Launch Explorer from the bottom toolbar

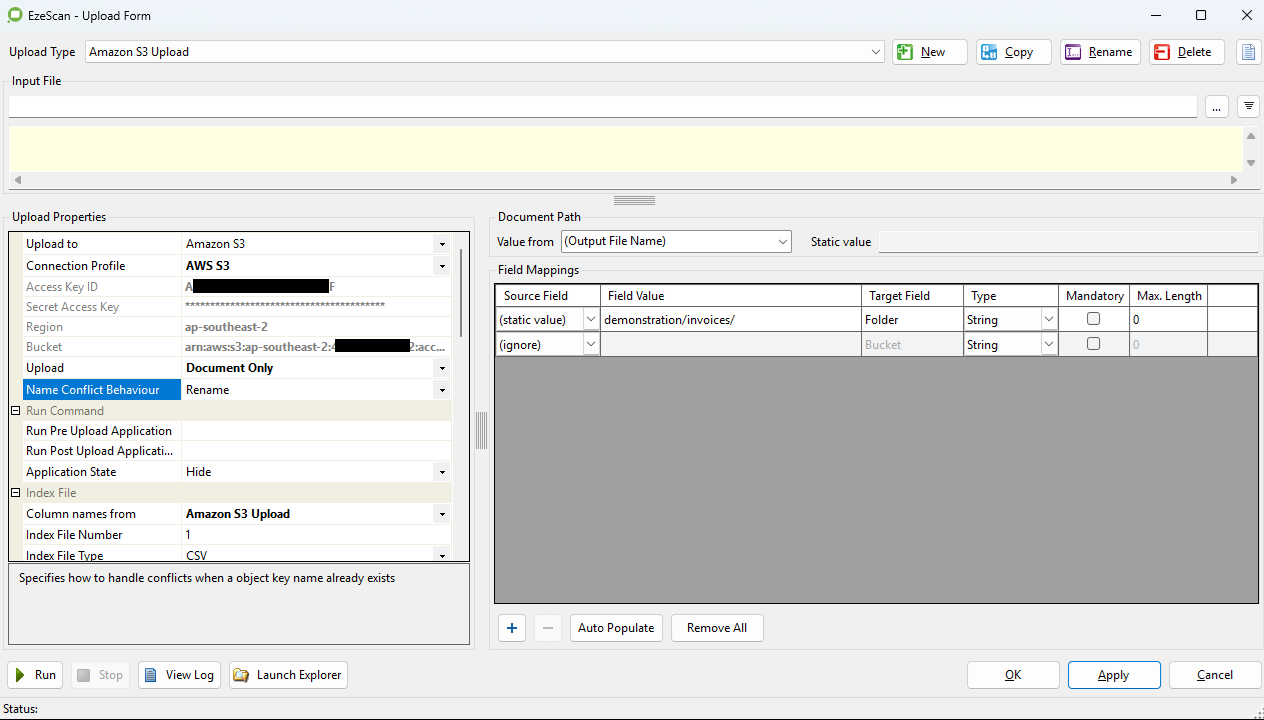[x=288, y=675]
